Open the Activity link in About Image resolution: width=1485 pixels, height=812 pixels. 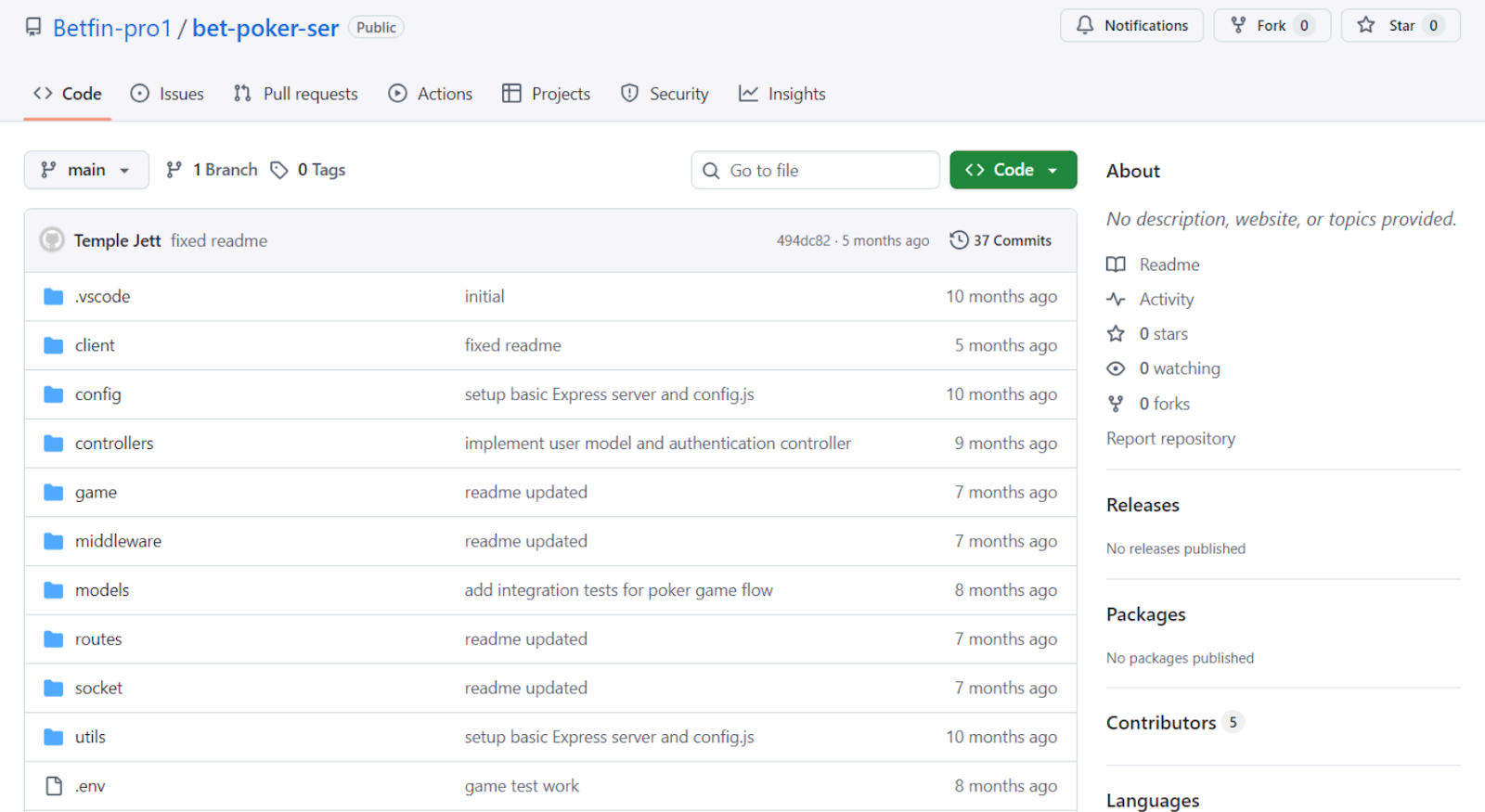1167,300
